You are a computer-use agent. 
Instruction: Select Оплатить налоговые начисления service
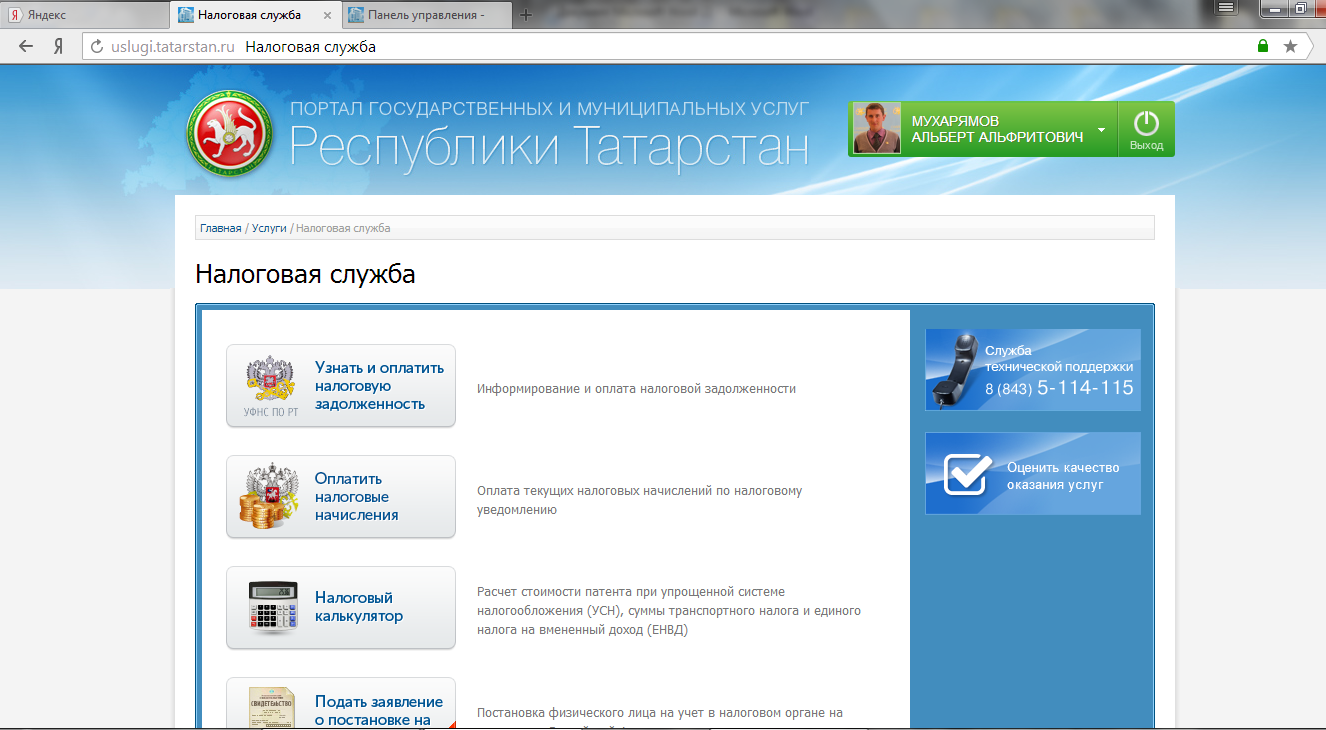tap(341, 497)
